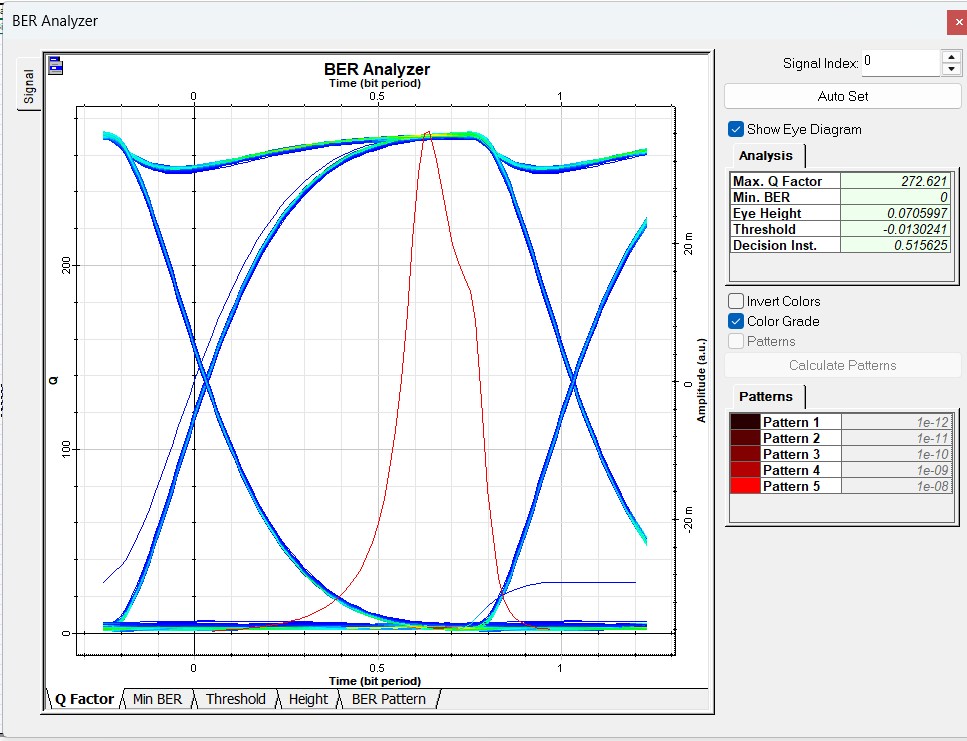
Task: Switch to the Q Factor tab
Action: tap(84, 699)
